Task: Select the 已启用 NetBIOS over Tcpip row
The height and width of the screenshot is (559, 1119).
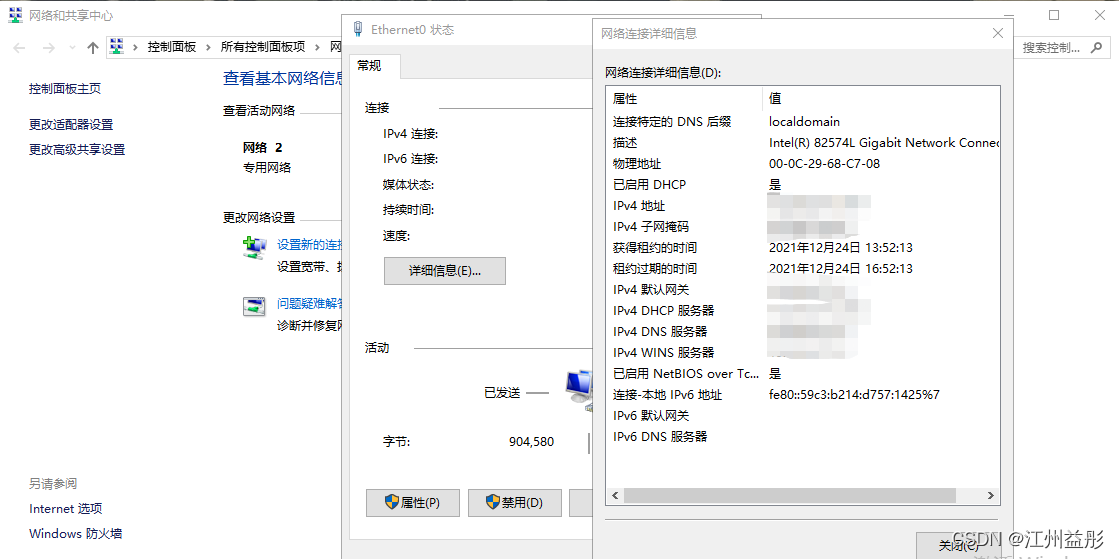Action: 803,373
